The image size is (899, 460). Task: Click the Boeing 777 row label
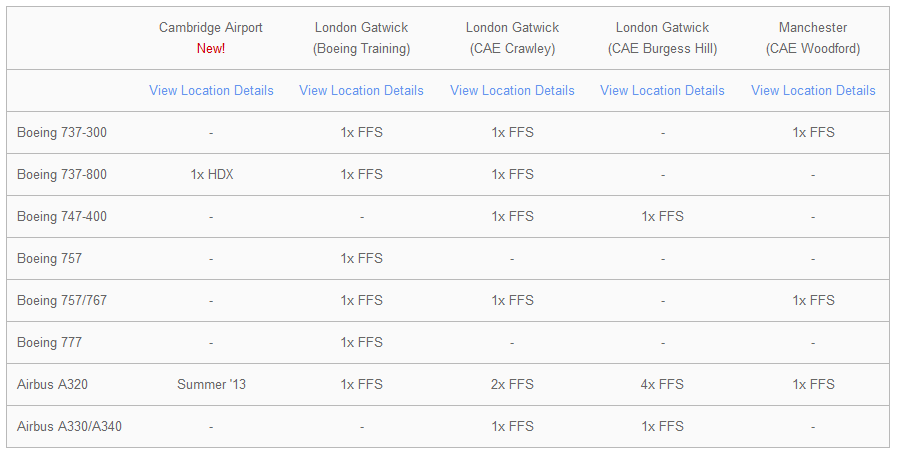tap(49, 342)
